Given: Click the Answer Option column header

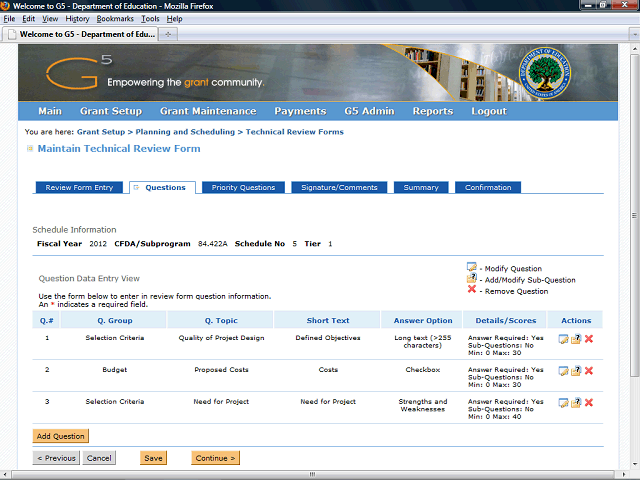Looking at the screenshot, I should click(423, 320).
